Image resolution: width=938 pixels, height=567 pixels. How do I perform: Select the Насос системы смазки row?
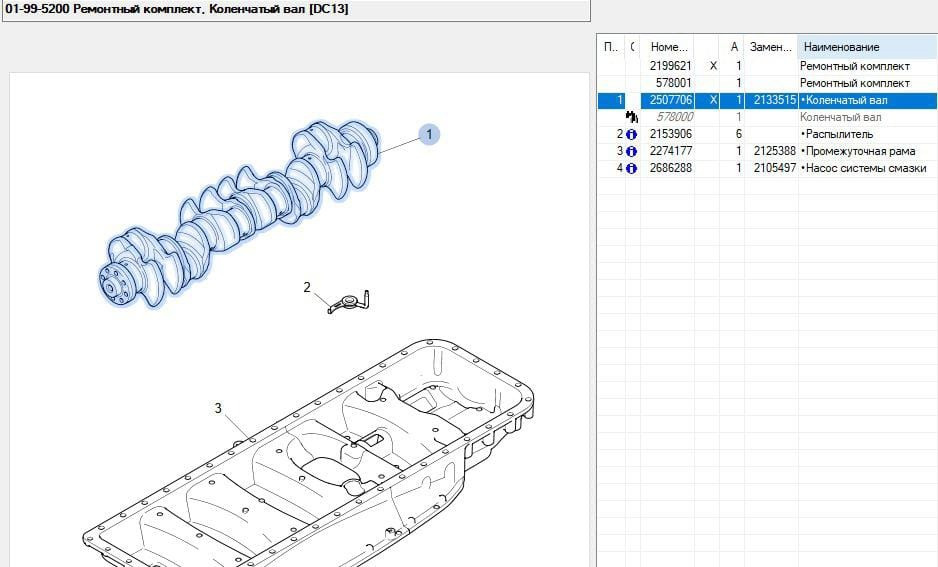coord(864,168)
